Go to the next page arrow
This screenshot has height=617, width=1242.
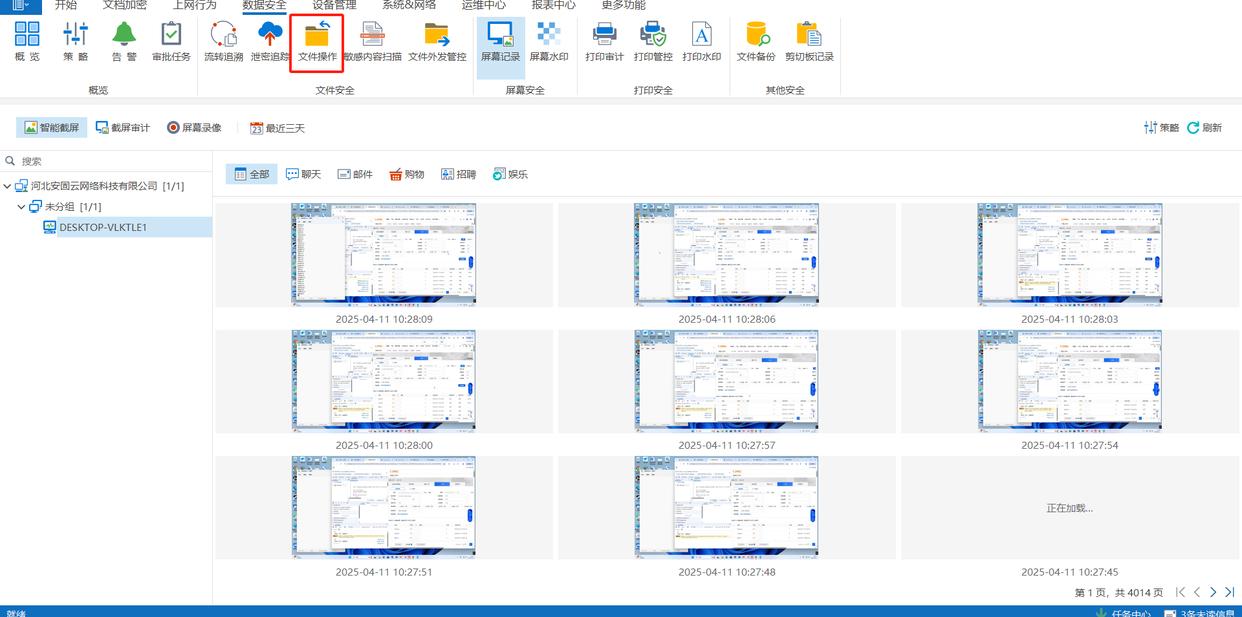[1213, 593]
